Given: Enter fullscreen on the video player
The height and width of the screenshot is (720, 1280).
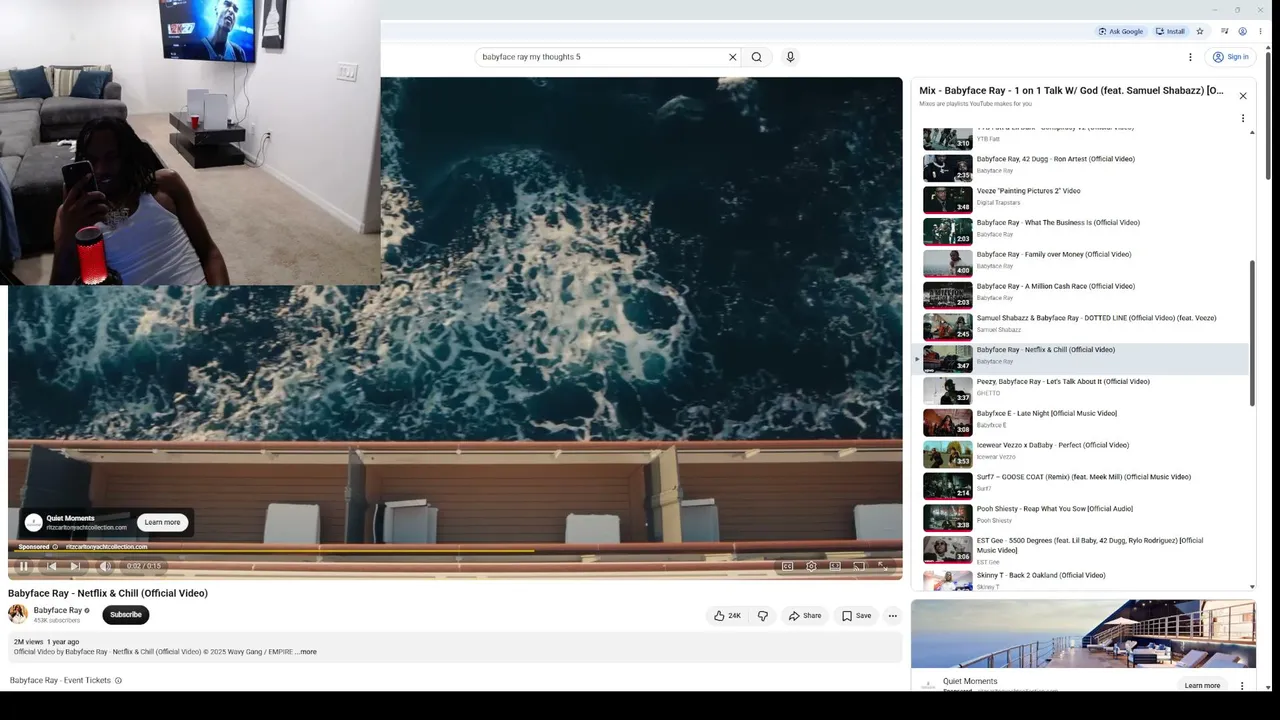Looking at the screenshot, I should (883, 566).
